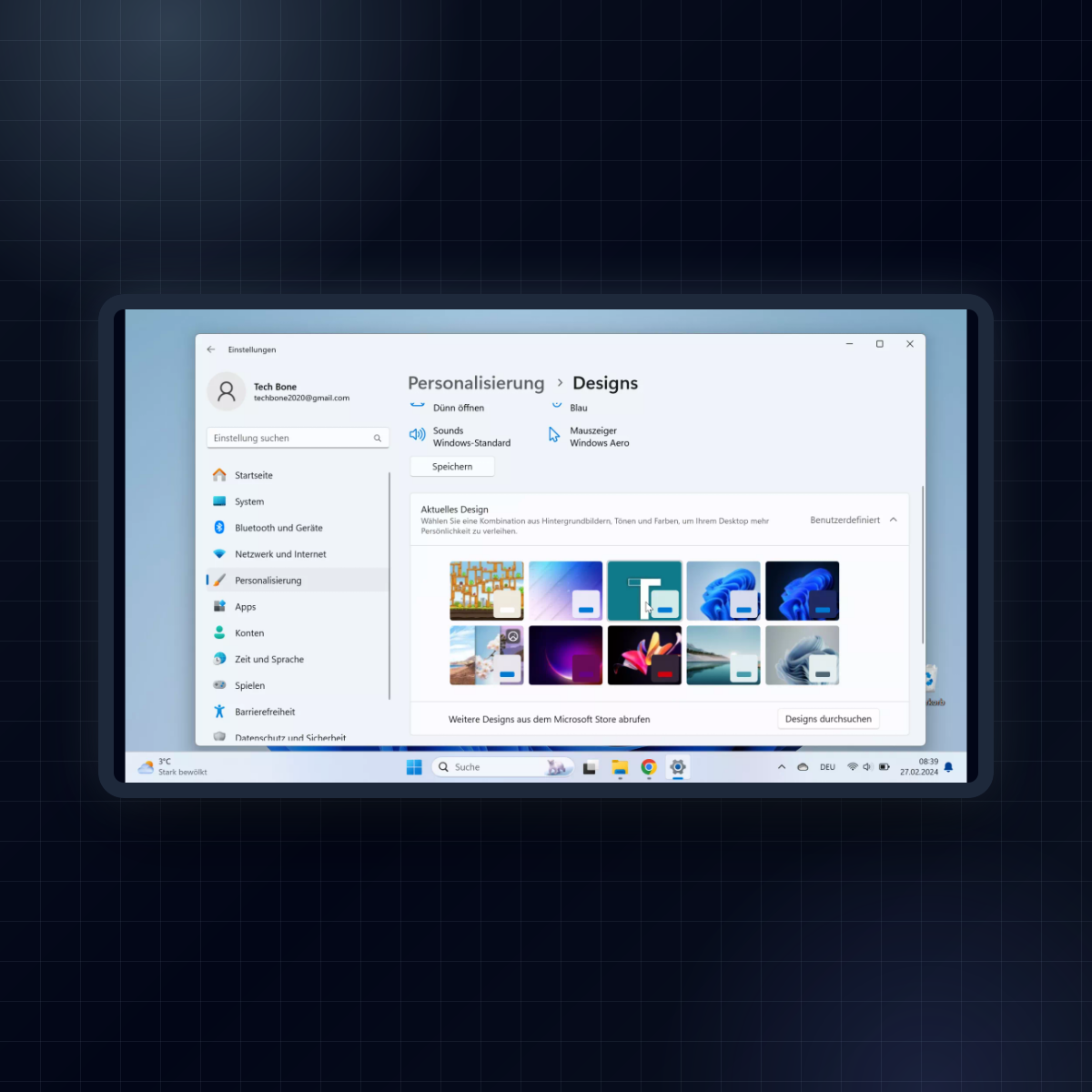
Task: Select the colorful flower on black theme
Action: 644,655
